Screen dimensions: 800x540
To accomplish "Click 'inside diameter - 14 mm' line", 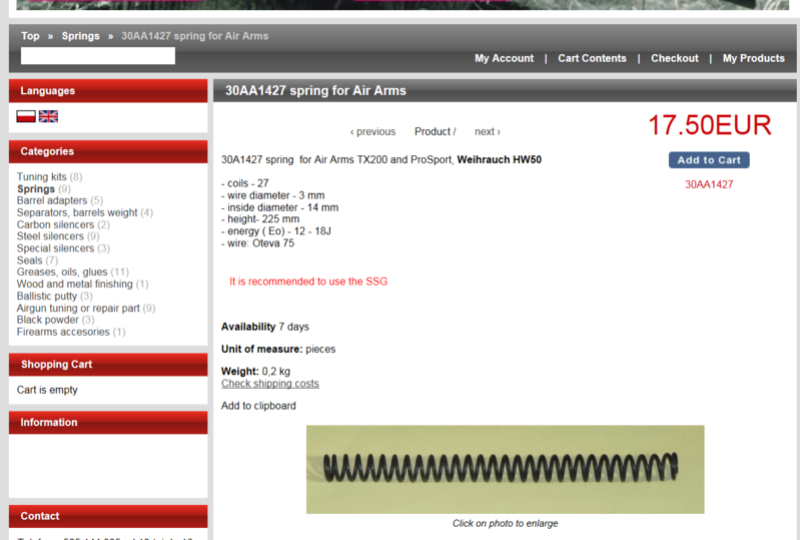I will tap(280, 208).
